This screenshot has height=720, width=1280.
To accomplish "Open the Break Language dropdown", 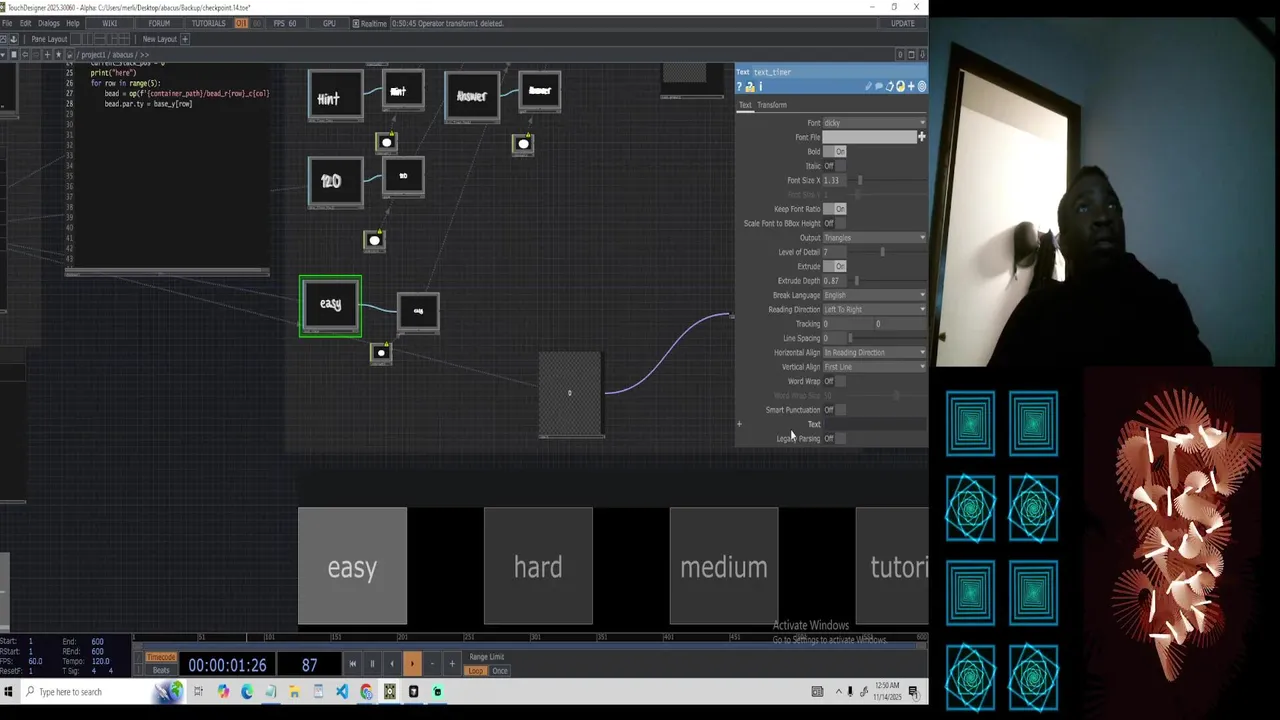I will pyautogui.click(x=874, y=295).
